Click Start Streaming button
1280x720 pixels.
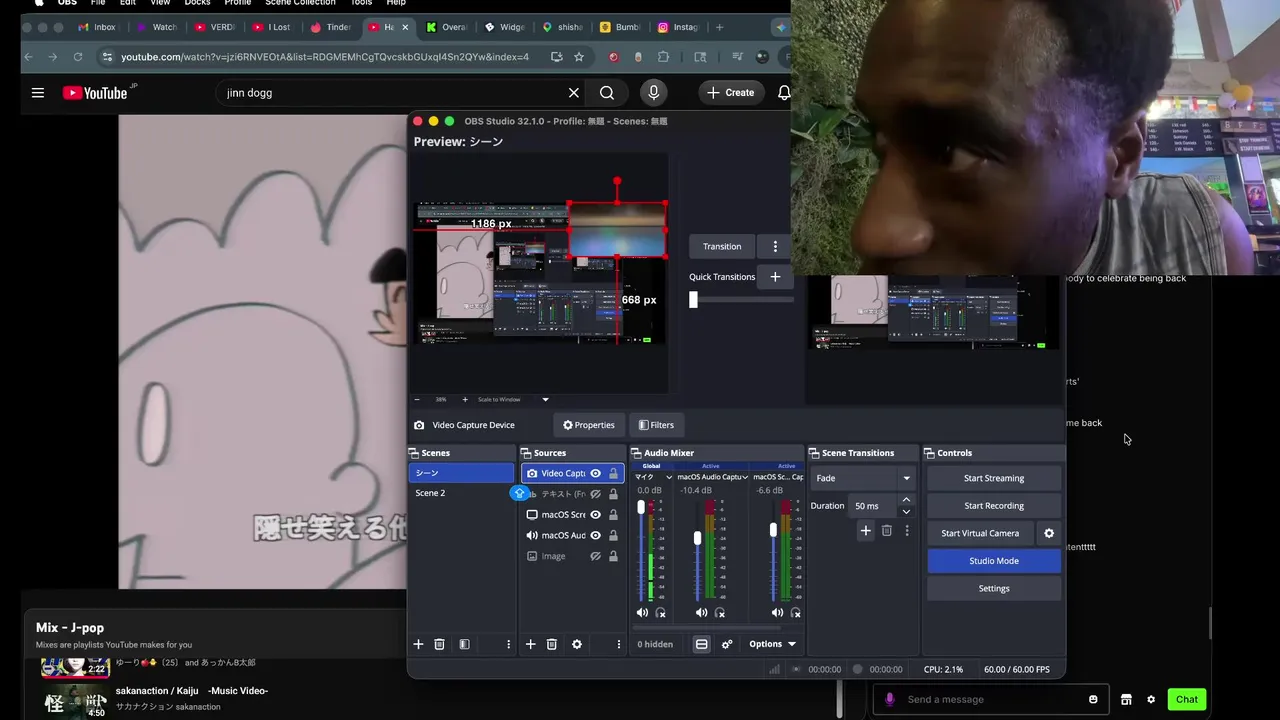pos(994,478)
